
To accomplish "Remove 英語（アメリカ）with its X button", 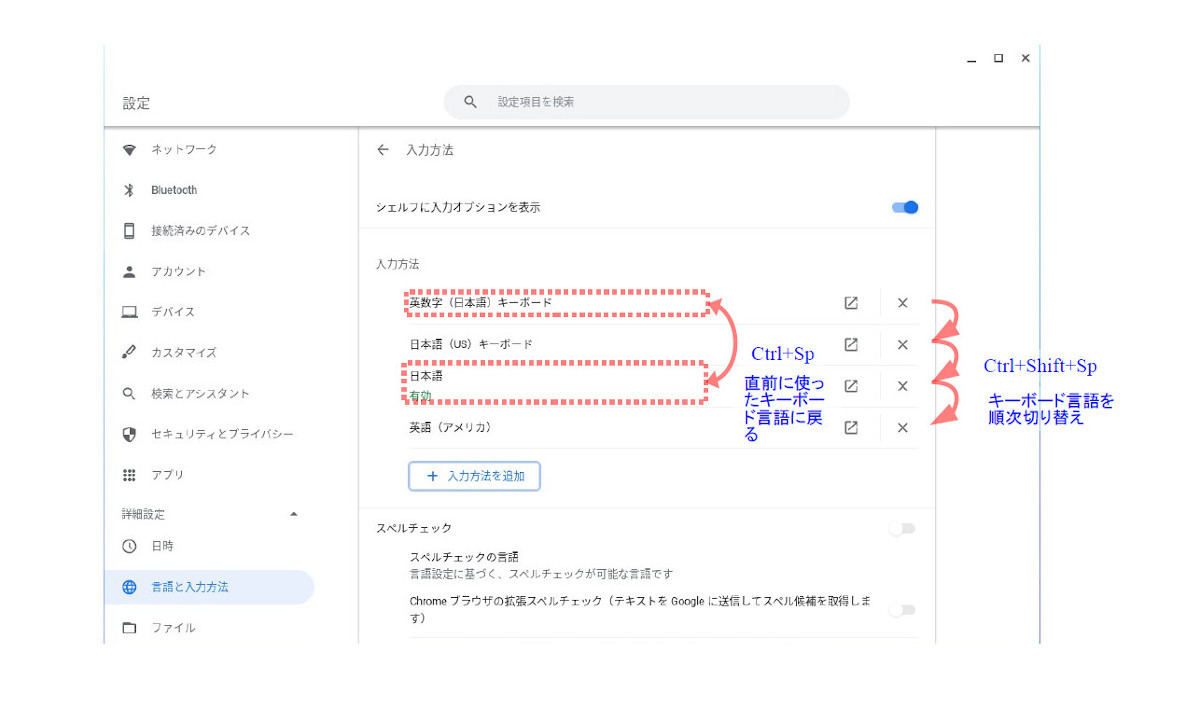I will [x=901, y=427].
